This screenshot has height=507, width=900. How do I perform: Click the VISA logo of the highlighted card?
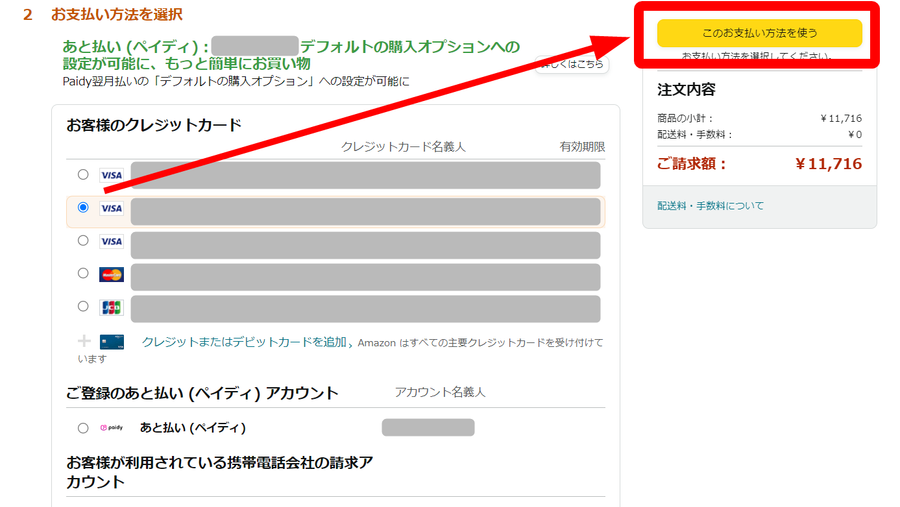[x=111, y=208]
